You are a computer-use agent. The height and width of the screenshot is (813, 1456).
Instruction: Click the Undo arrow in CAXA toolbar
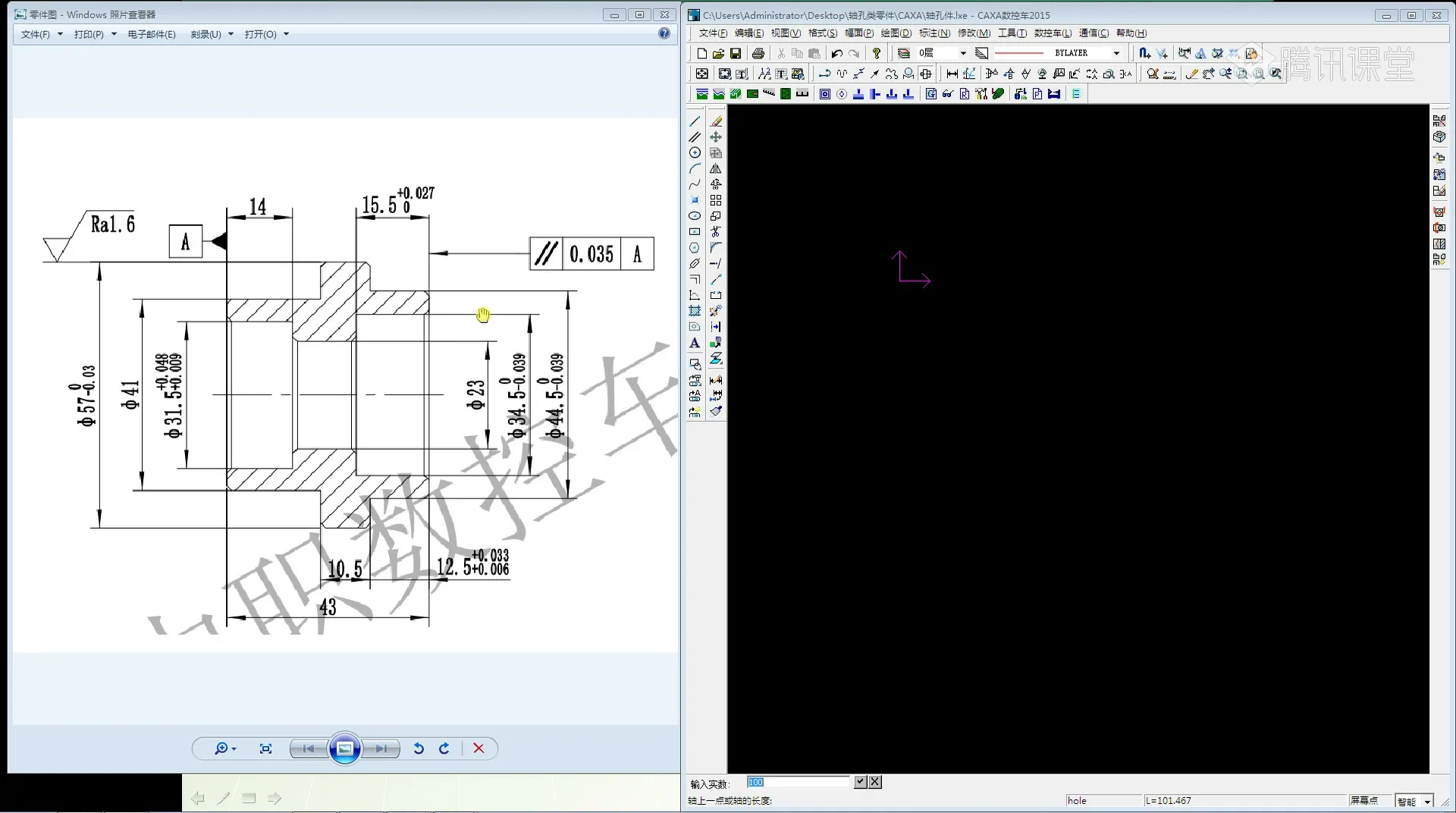point(836,53)
